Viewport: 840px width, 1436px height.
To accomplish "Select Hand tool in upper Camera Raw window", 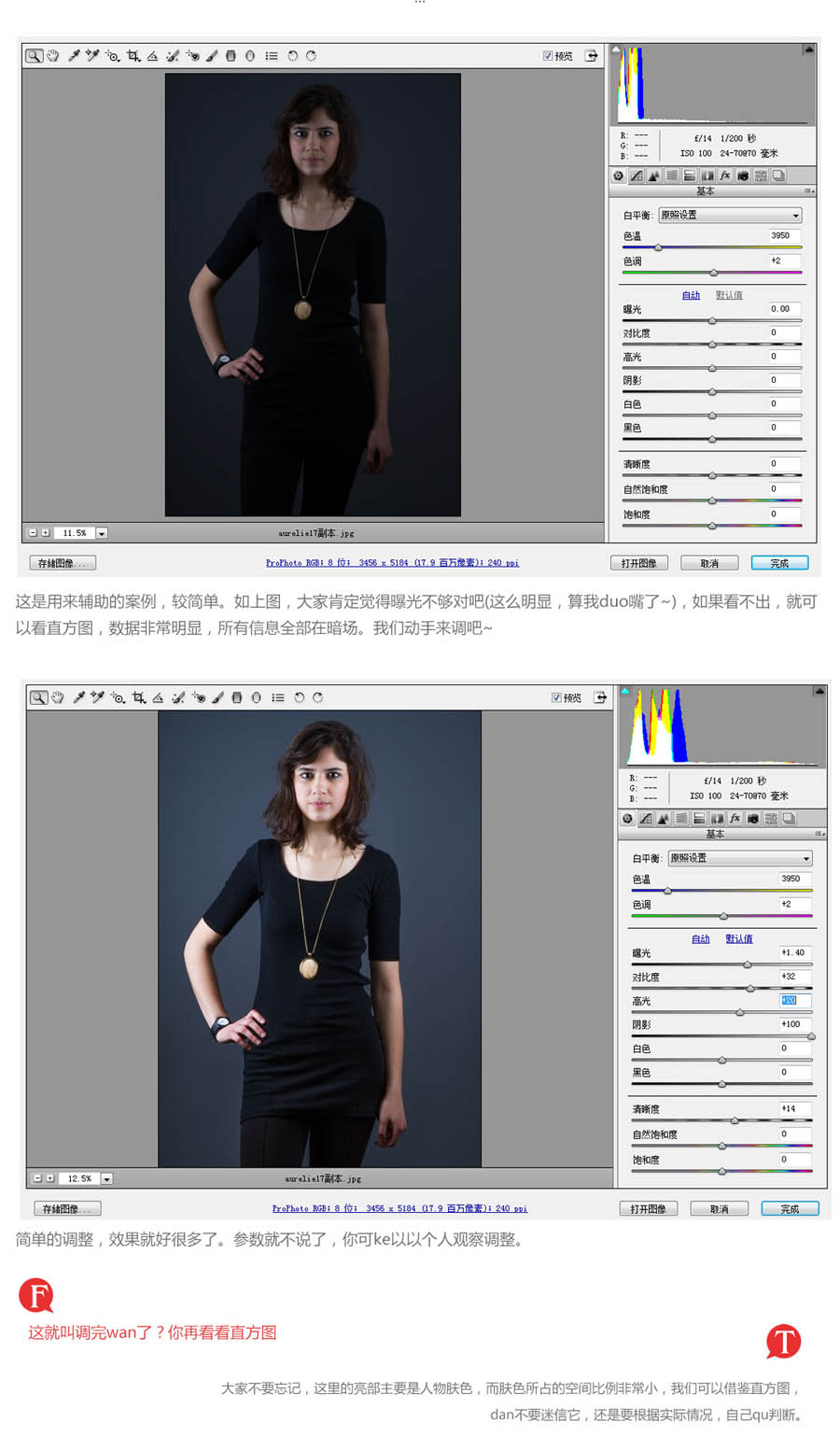I will pyautogui.click(x=53, y=56).
